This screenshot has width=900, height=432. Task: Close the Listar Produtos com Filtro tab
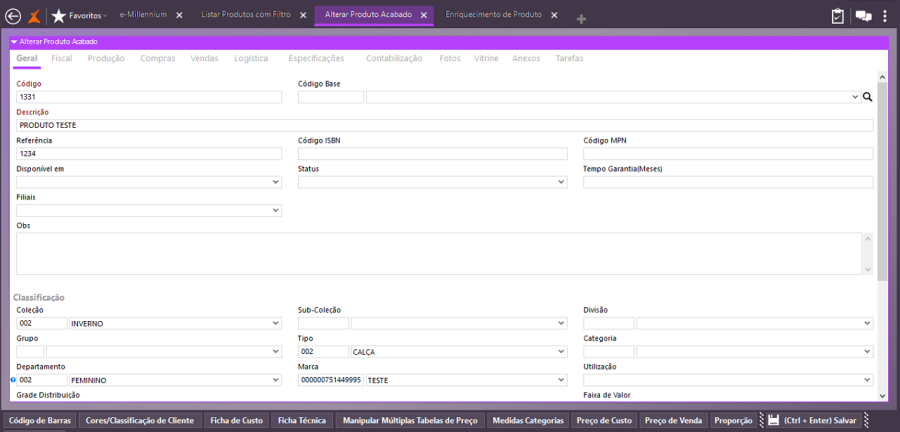(303, 15)
